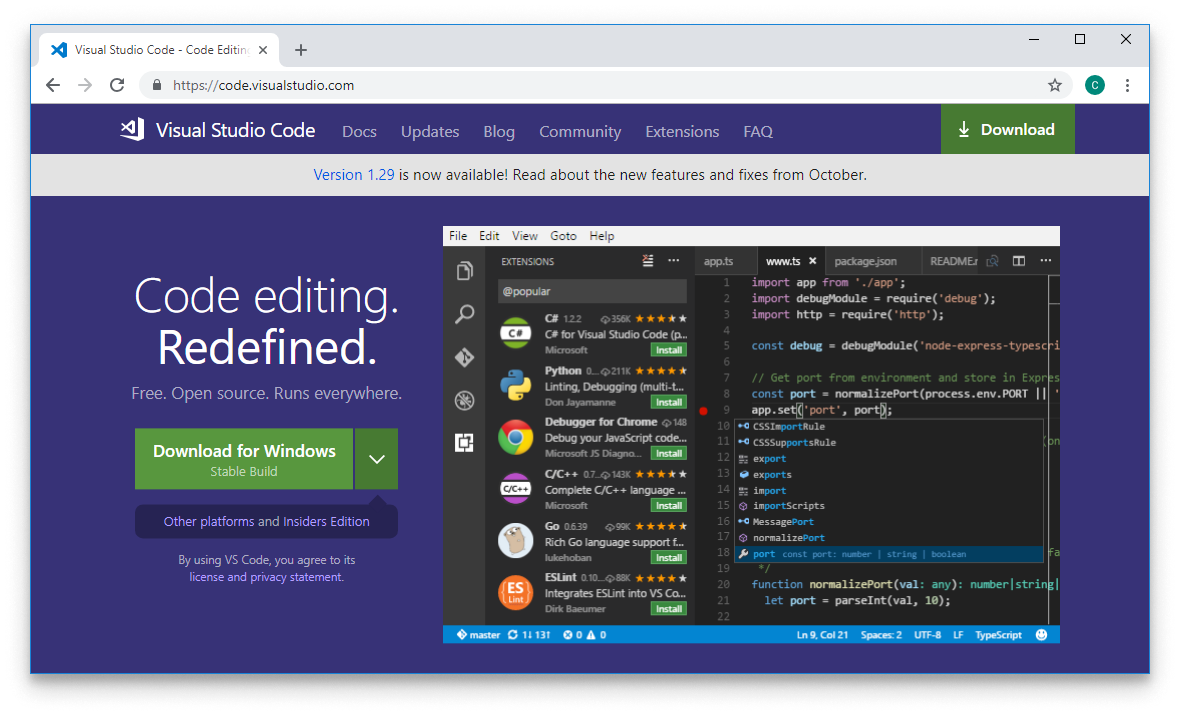Click the @popular extensions search field
The image size is (1180, 714).
click(x=592, y=291)
